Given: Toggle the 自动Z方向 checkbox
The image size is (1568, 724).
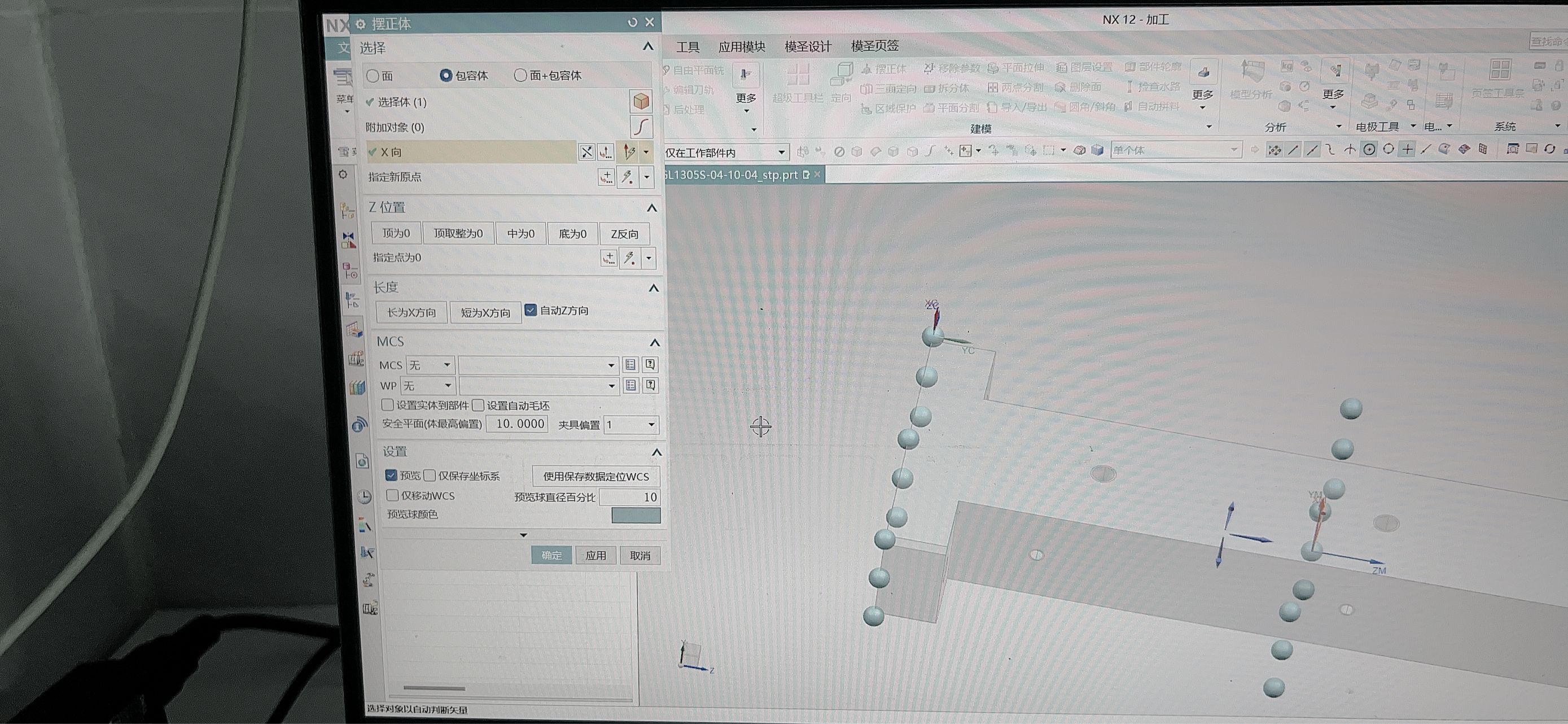Looking at the screenshot, I should [x=531, y=311].
